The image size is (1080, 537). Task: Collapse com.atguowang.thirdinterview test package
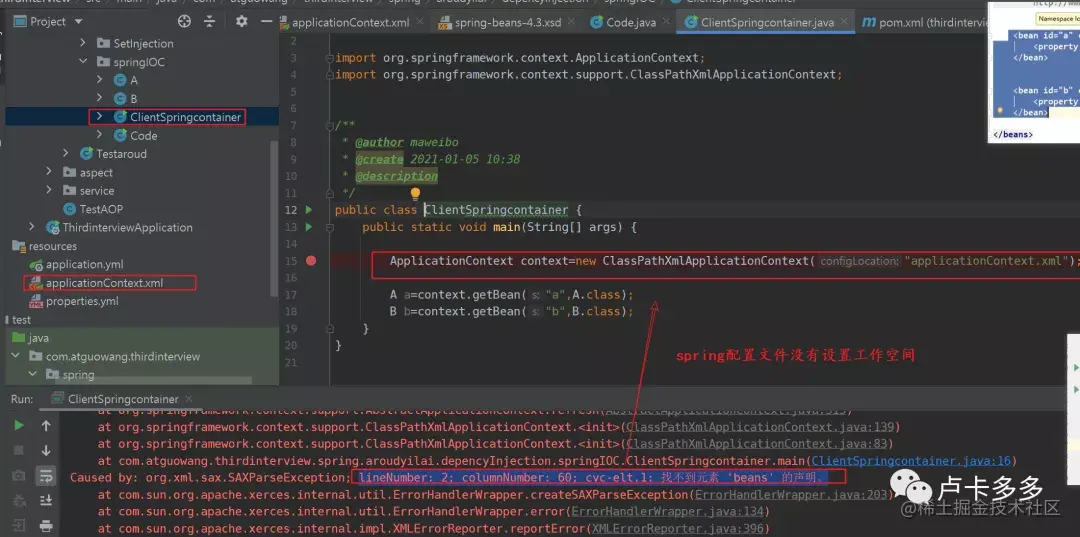(15, 357)
